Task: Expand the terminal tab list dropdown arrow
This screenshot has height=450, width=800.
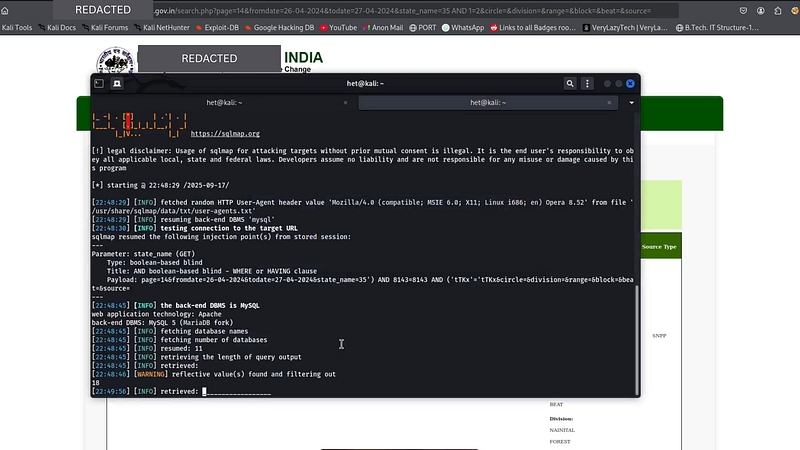Action: tap(632, 103)
